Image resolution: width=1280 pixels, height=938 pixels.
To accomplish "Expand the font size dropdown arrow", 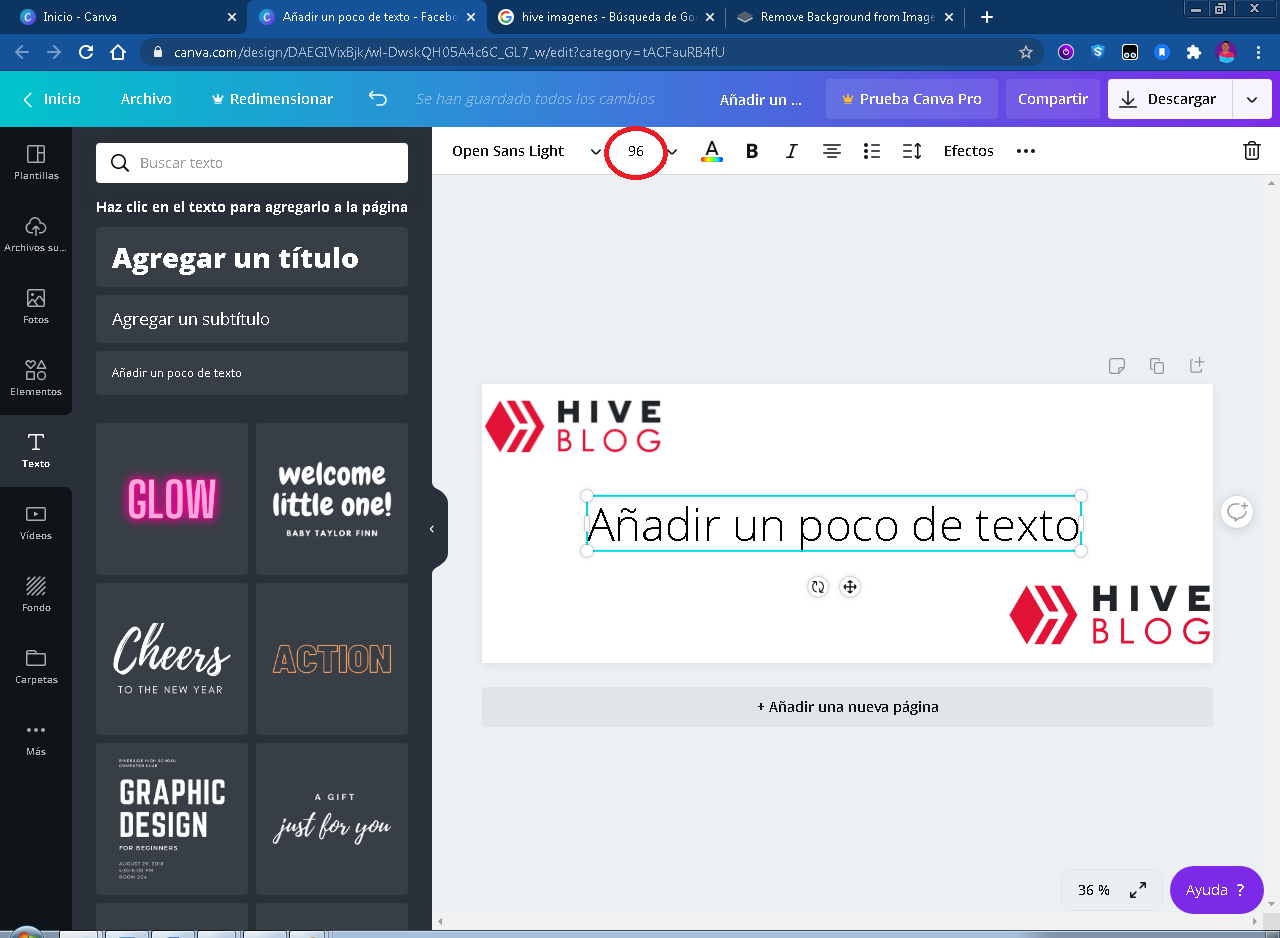I will (x=672, y=152).
